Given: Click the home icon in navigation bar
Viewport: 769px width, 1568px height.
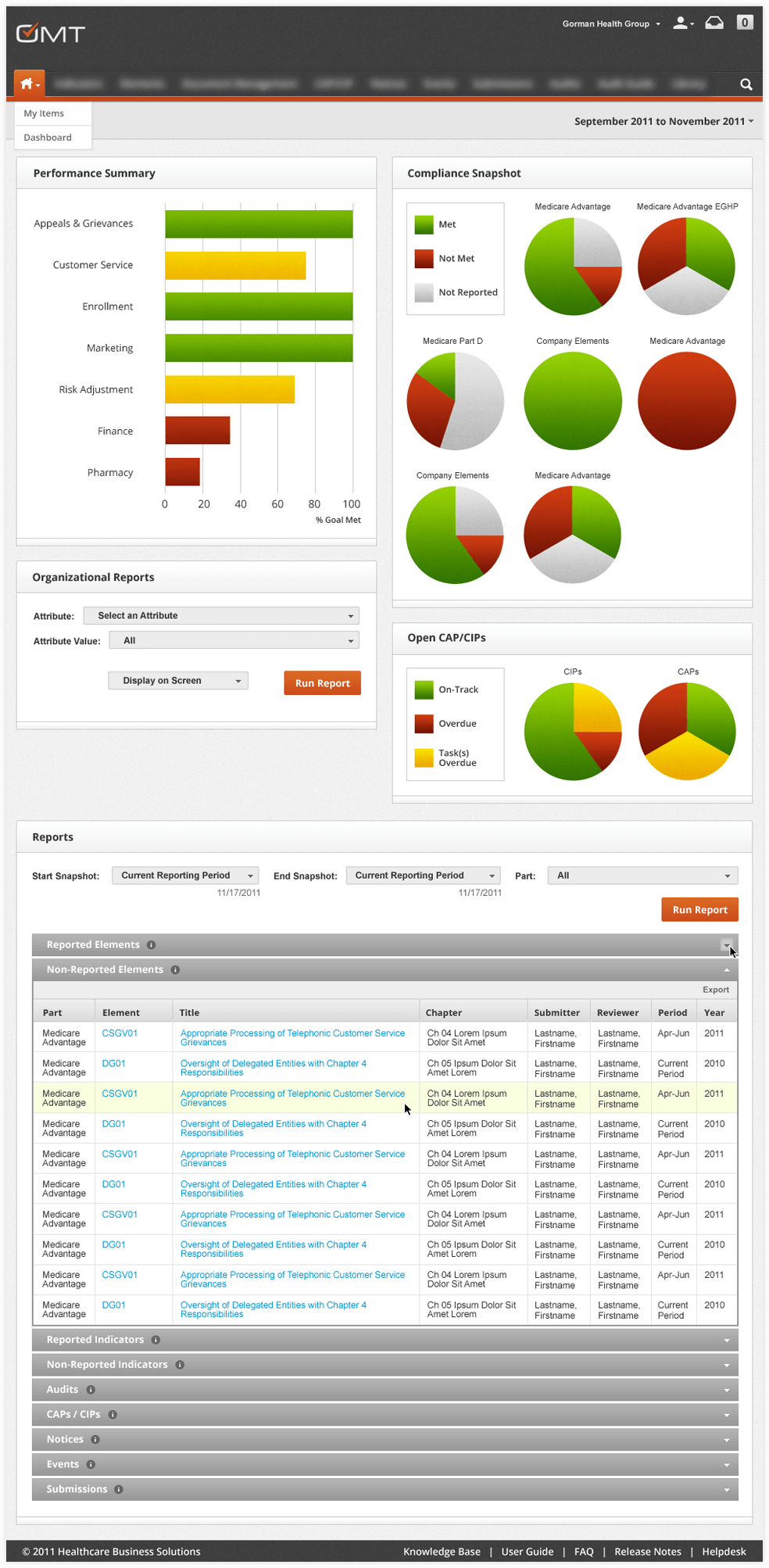Looking at the screenshot, I should click(27, 84).
